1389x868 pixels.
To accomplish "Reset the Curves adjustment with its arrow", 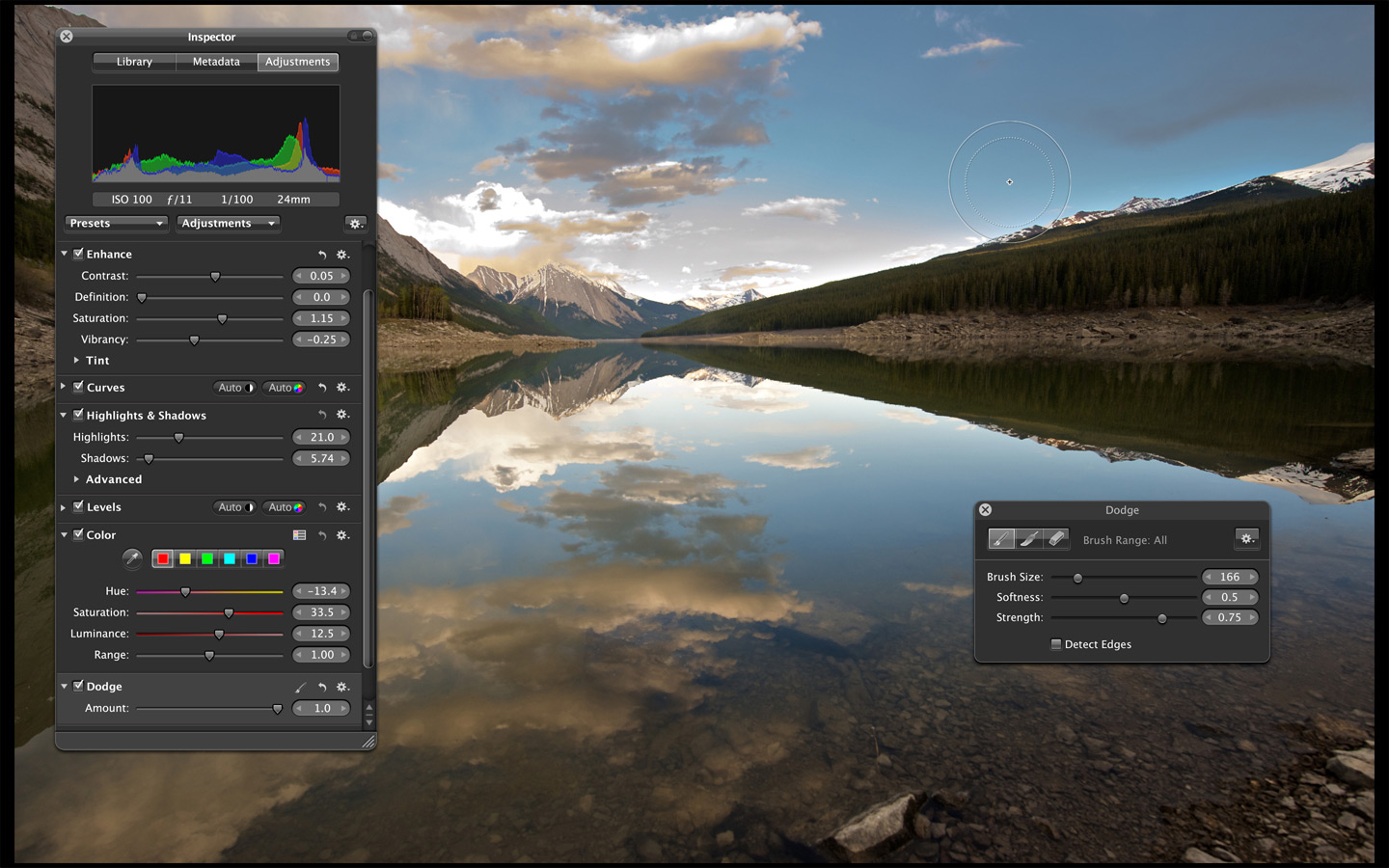I will pyautogui.click(x=322, y=388).
